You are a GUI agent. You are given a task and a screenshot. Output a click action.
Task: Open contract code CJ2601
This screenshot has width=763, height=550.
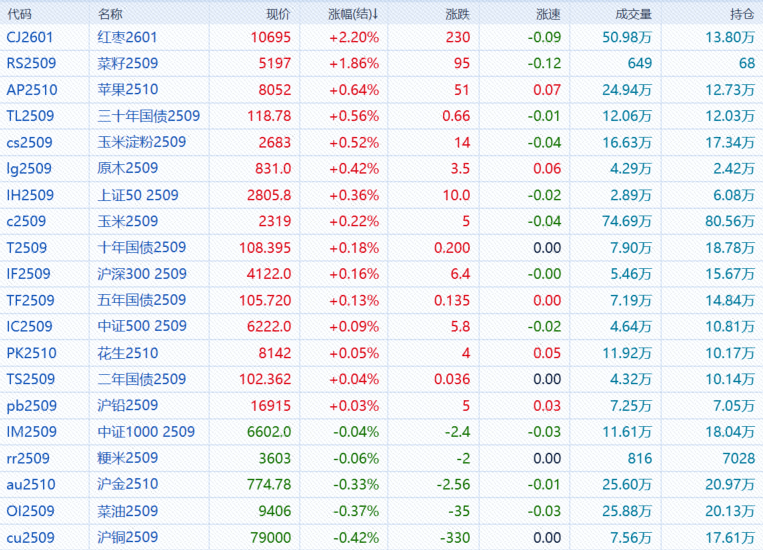[30, 37]
